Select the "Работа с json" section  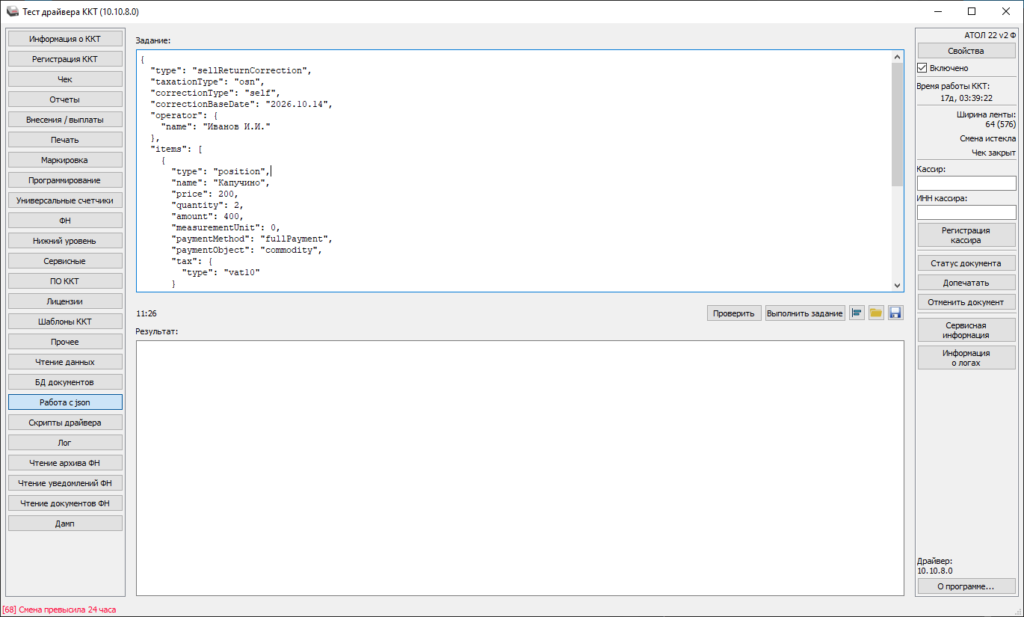click(65, 403)
